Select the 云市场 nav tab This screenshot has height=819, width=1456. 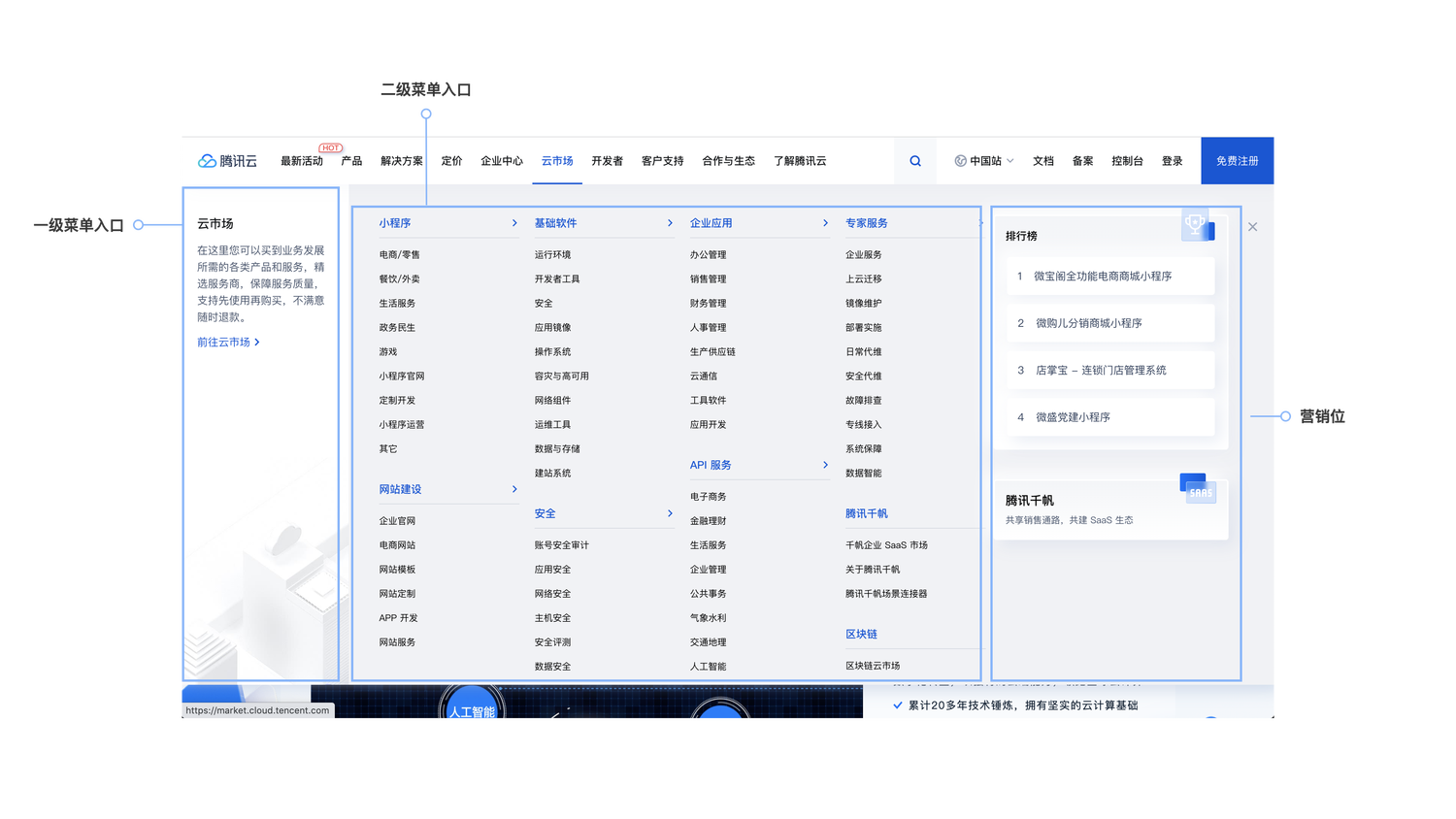click(x=557, y=161)
